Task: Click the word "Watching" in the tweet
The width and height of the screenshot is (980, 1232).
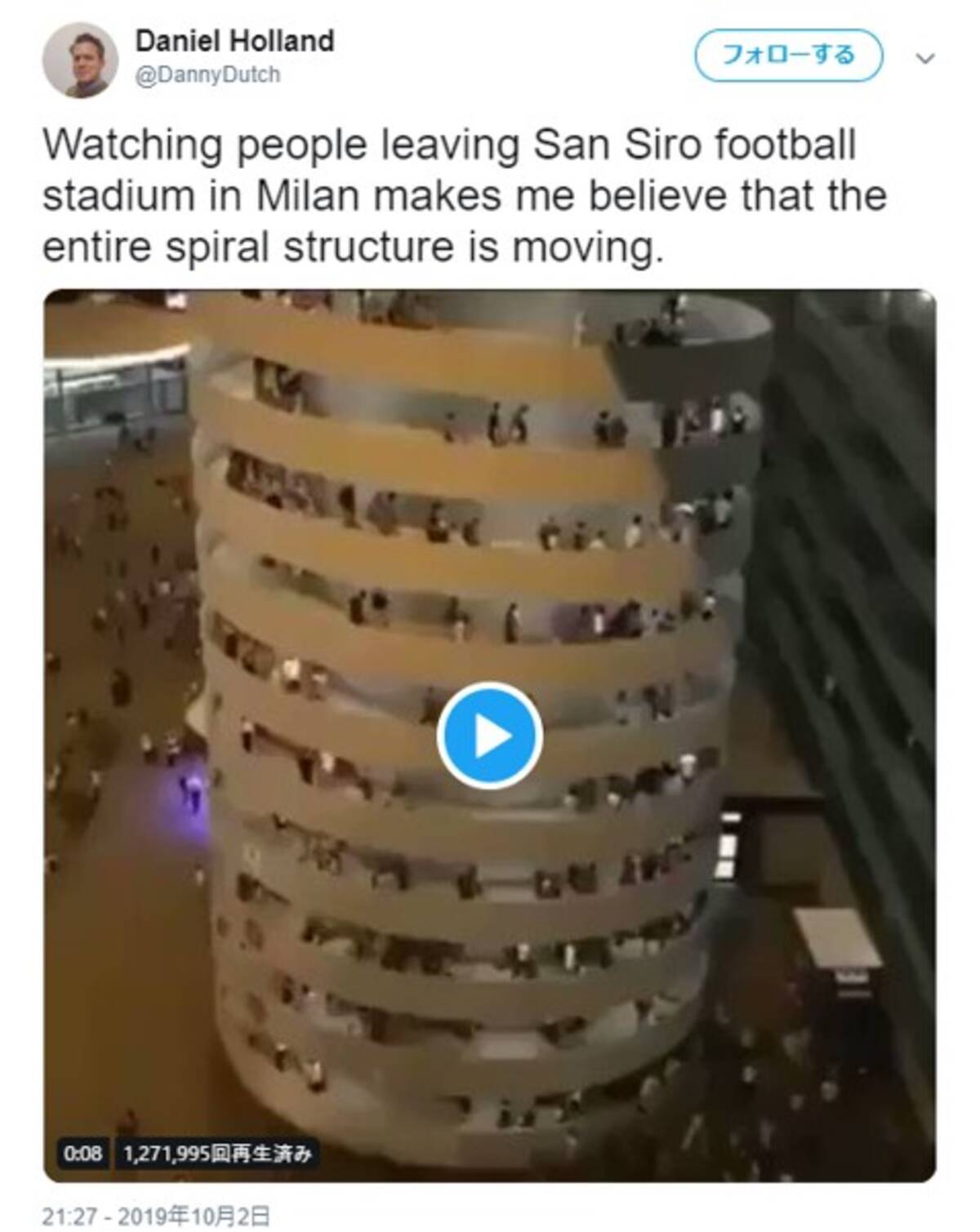Action: [x=133, y=145]
